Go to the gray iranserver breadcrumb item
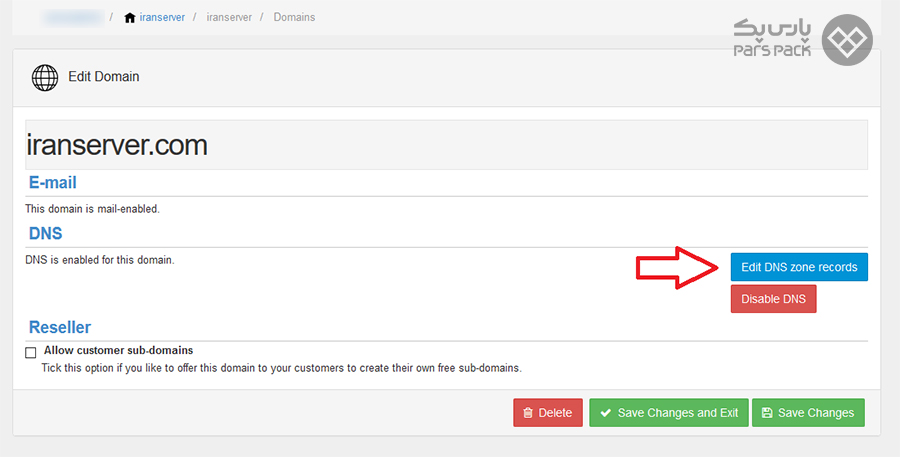The width and height of the screenshot is (900, 457). coord(229,18)
